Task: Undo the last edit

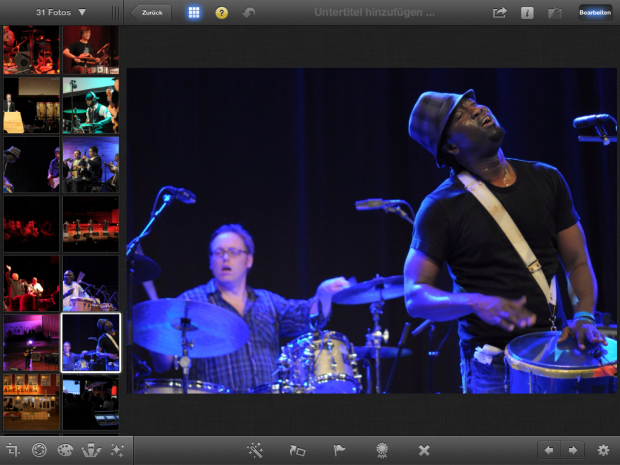Action: (249, 13)
